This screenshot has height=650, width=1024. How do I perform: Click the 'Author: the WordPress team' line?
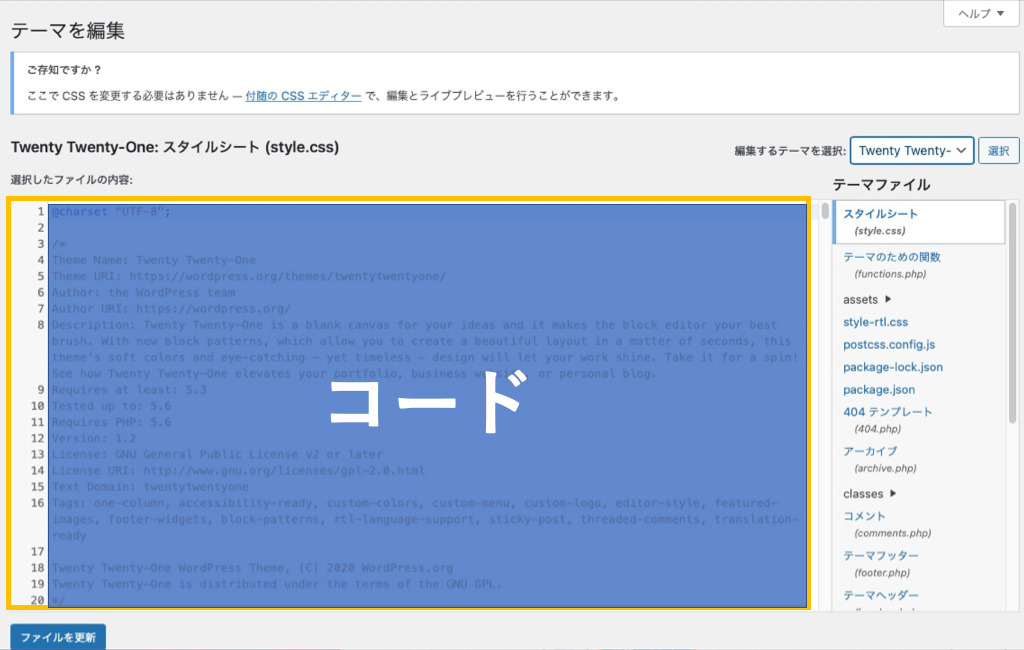click(144, 293)
